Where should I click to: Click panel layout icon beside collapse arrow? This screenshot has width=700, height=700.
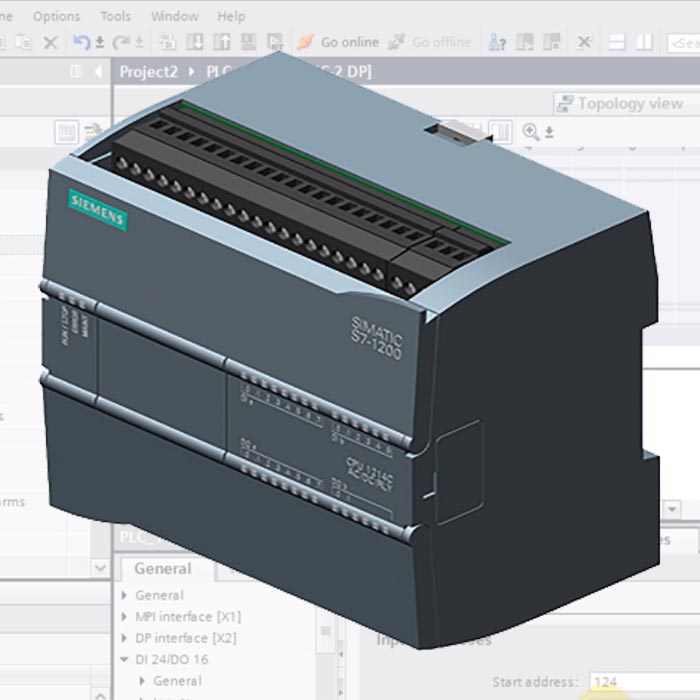76,71
